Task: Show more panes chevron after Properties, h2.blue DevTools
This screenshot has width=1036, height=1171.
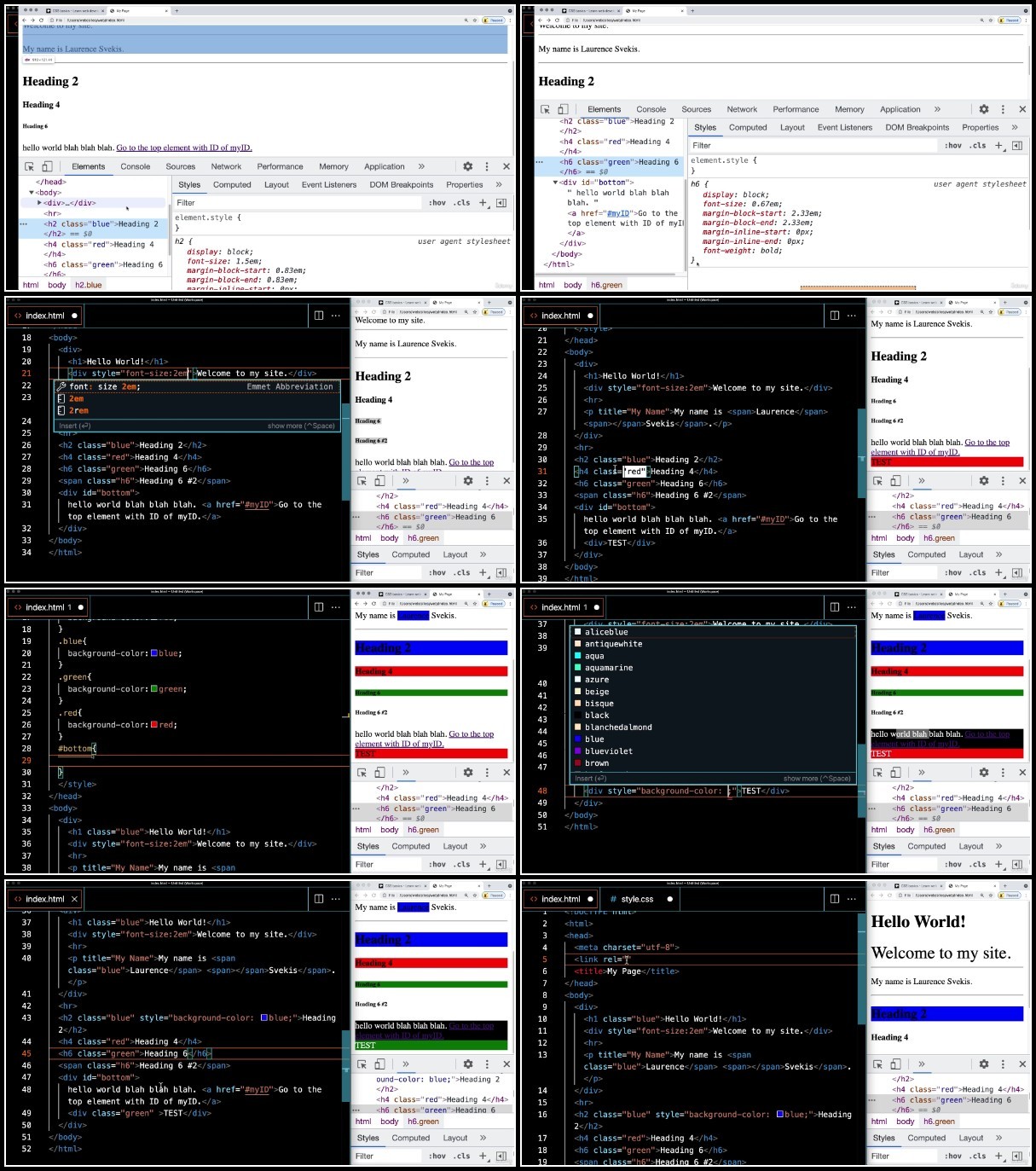Action: click(x=499, y=184)
